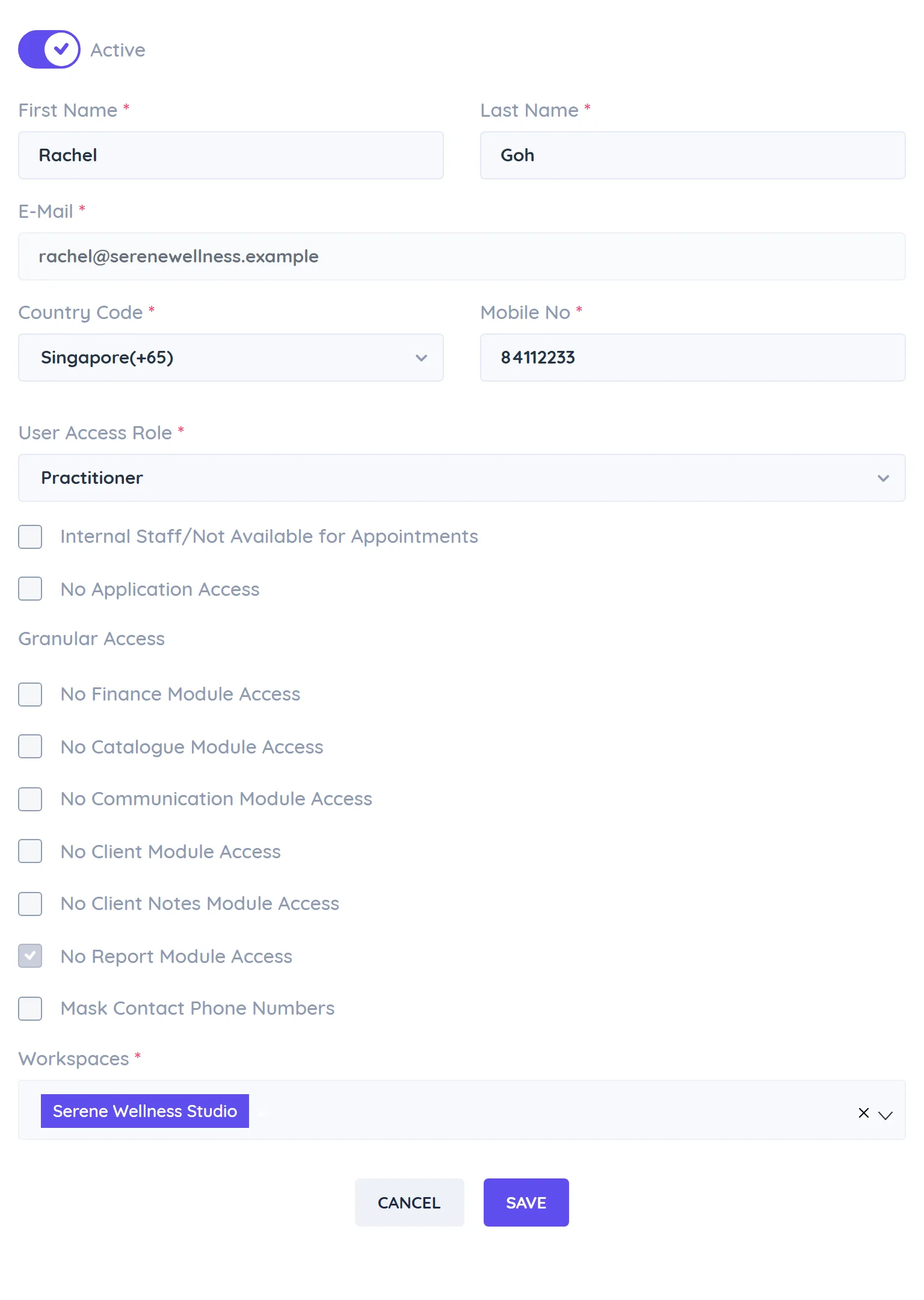Check Internal Staff/Not Available for Appointments
Image resolution: width=924 pixels, height=1300 pixels.
(x=30, y=537)
